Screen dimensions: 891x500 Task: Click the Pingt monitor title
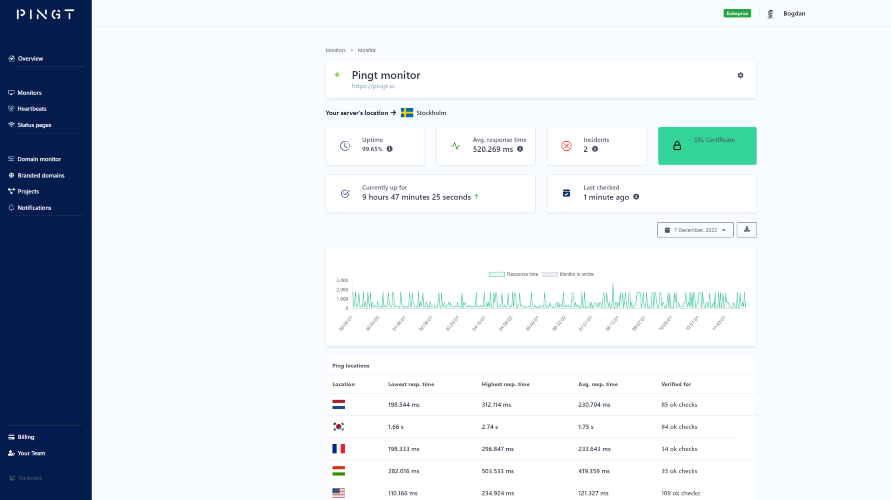click(x=386, y=75)
